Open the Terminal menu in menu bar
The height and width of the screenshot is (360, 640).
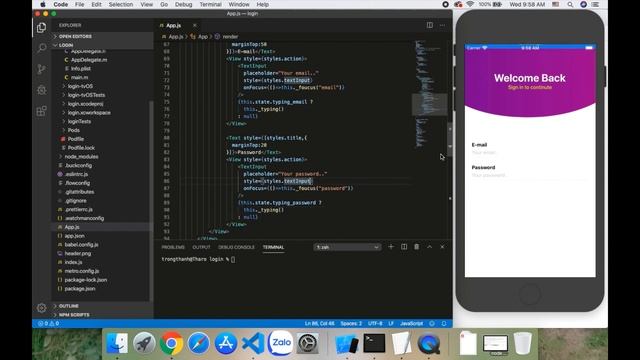tap(211, 4)
